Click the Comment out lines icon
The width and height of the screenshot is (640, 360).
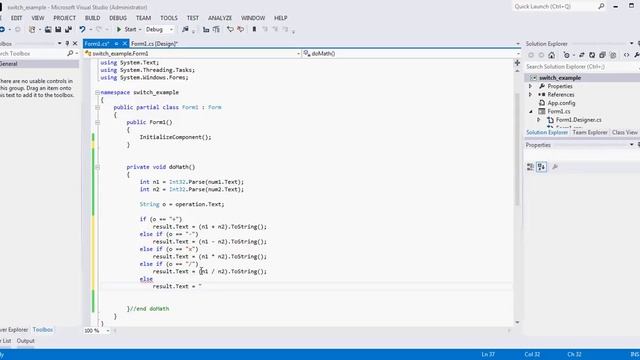point(230,29)
